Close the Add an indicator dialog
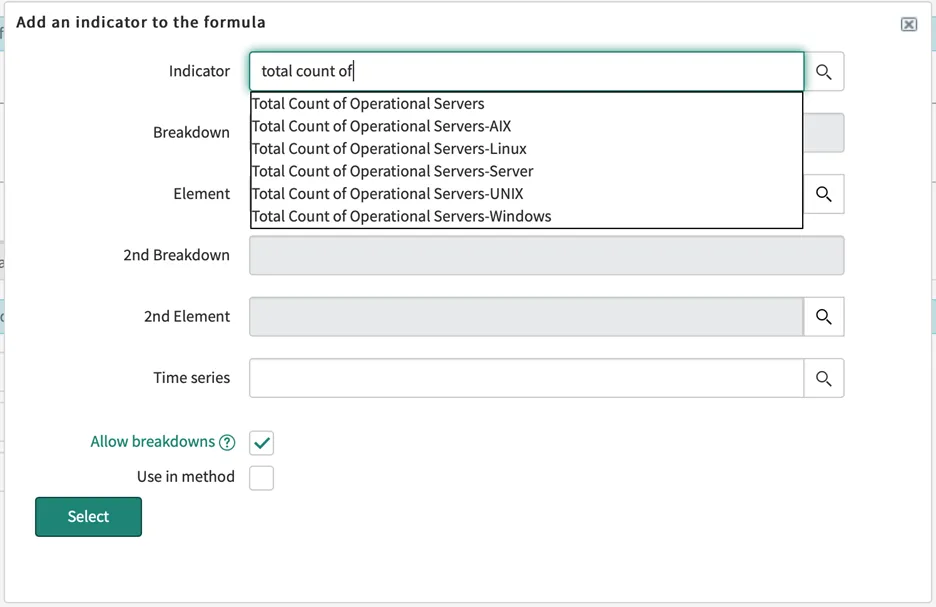 (908, 24)
